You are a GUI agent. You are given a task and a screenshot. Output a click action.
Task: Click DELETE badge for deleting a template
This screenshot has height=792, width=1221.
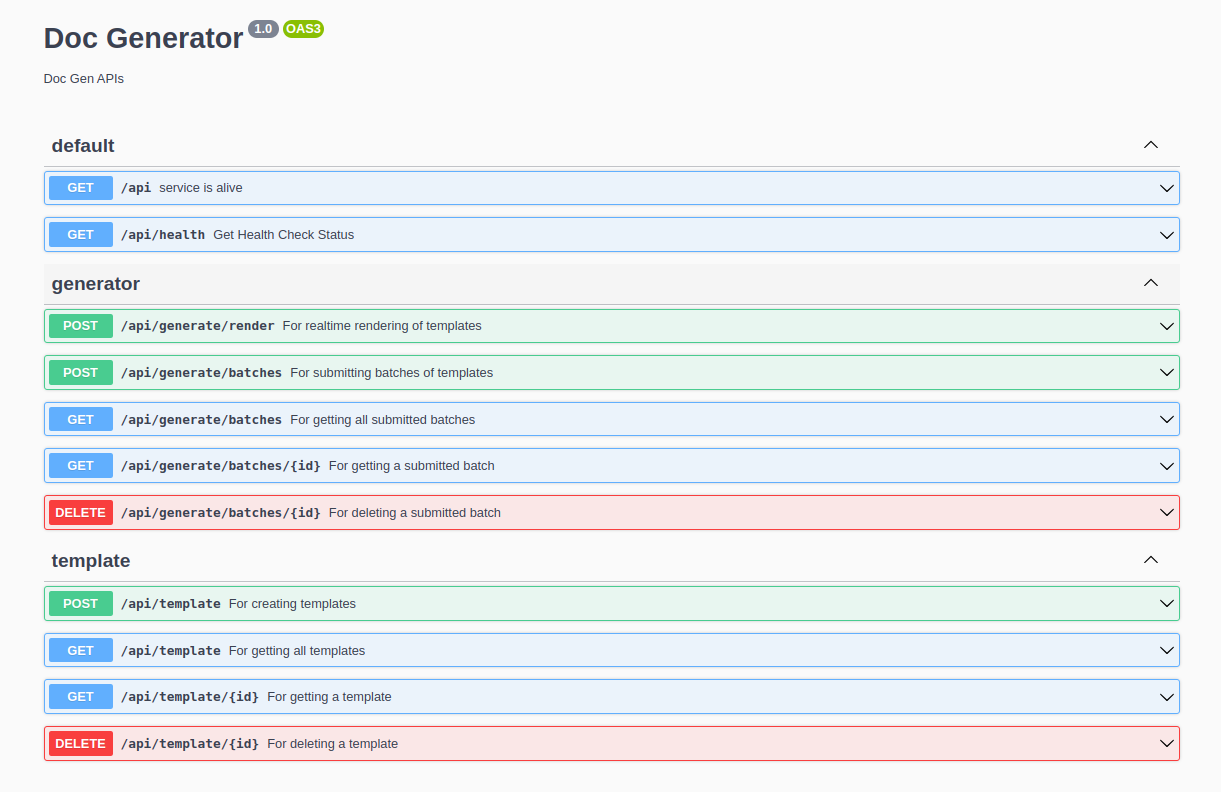(80, 744)
